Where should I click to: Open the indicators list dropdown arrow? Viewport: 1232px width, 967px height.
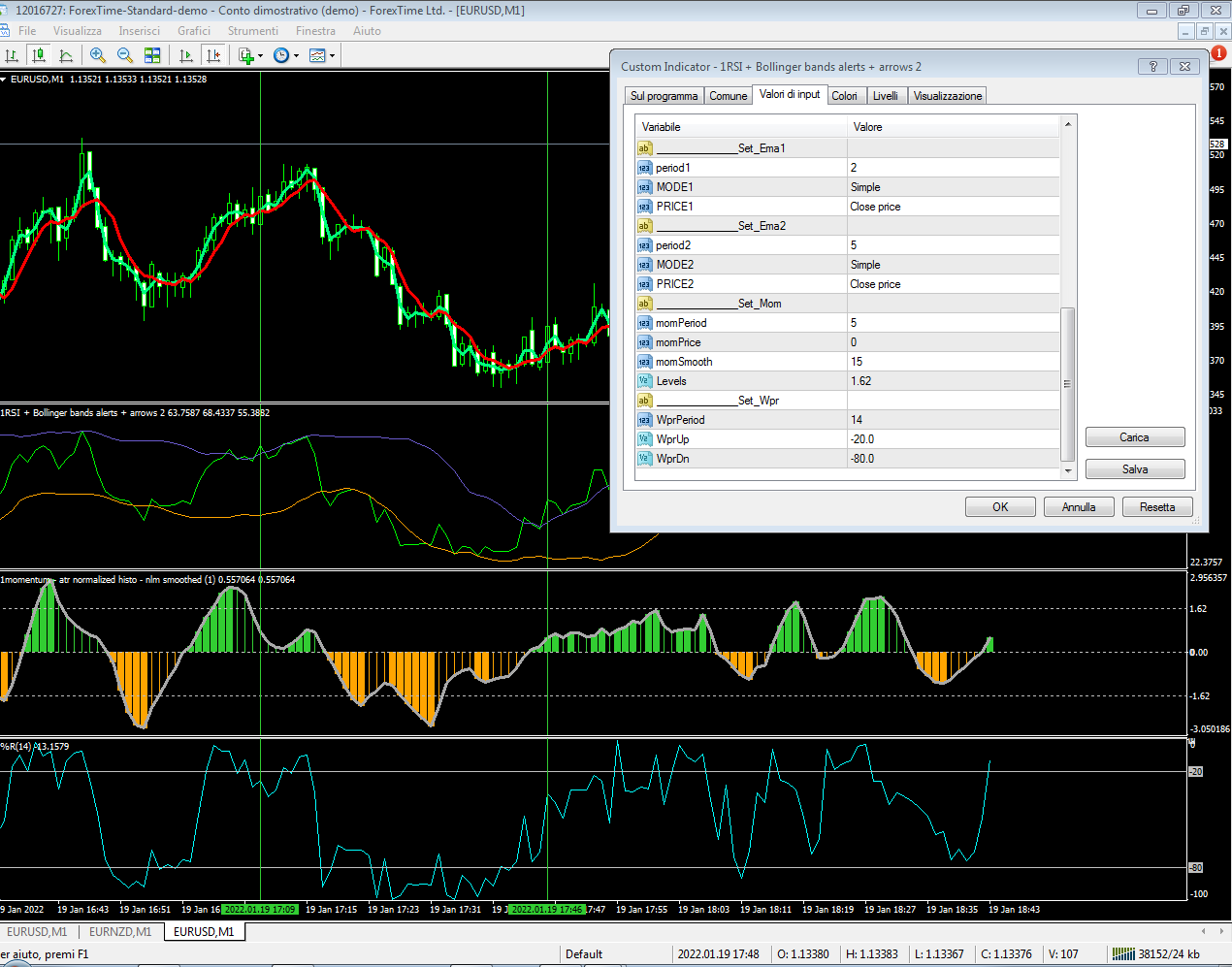(x=260, y=56)
